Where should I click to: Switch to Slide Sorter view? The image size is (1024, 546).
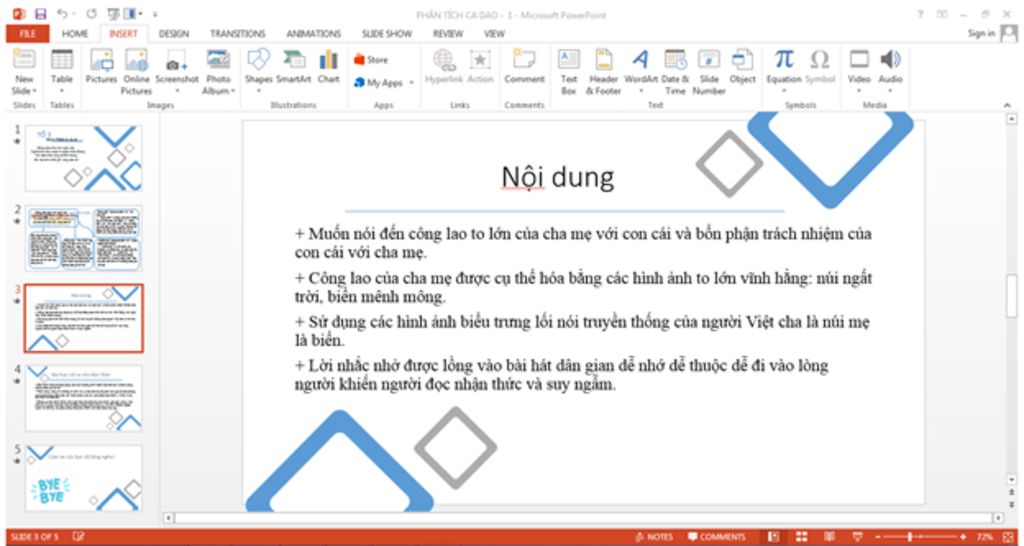[x=801, y=537]
